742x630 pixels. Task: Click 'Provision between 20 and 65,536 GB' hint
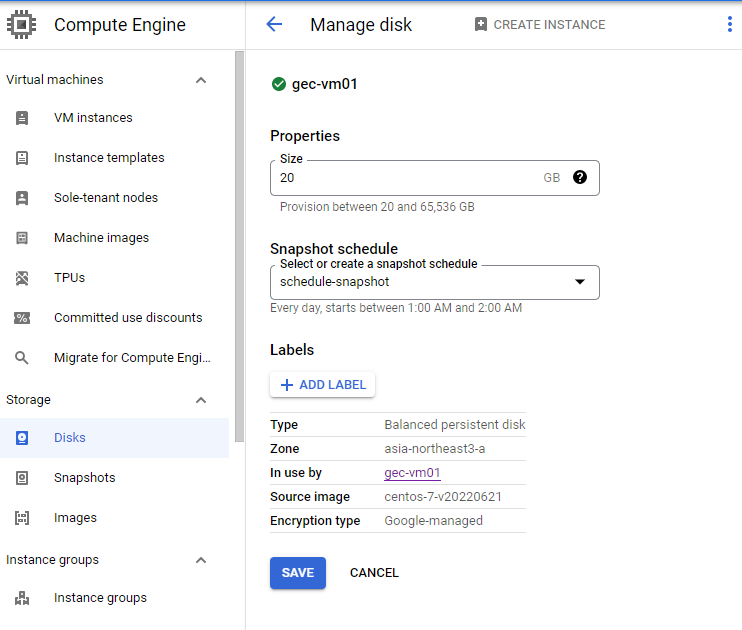click(x=377, y=207)
